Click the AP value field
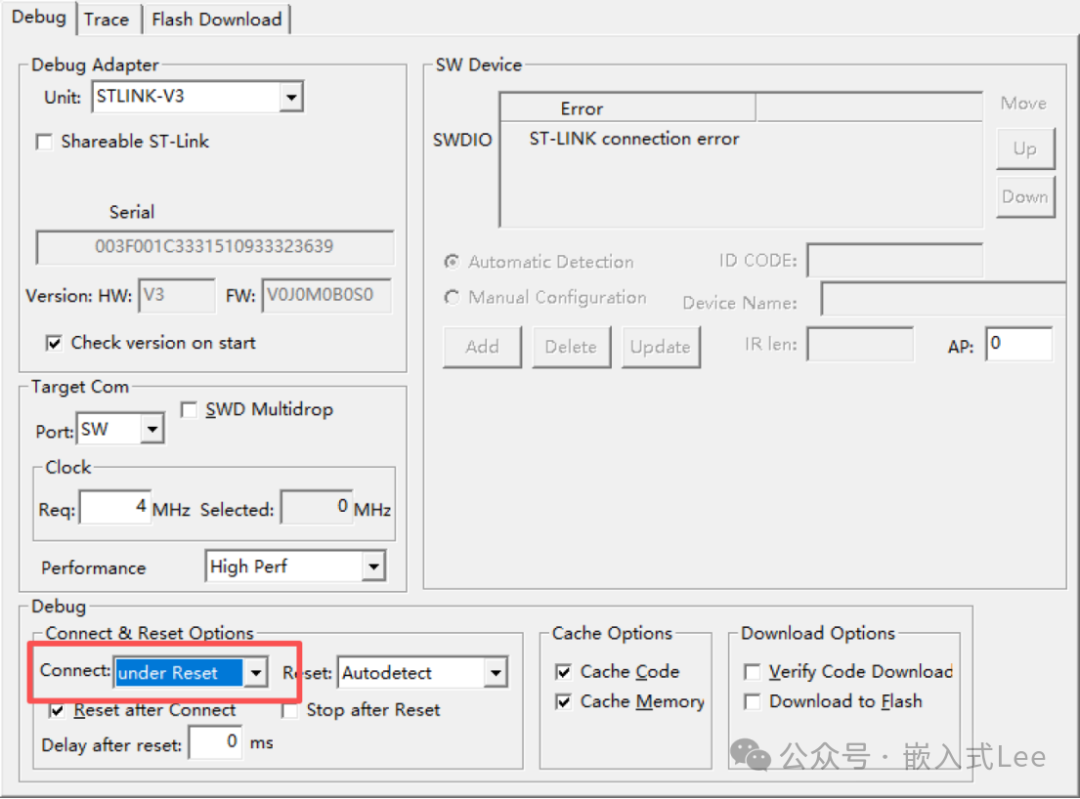The width and height of the screenshot is (1080, 799). point(1019,344)
